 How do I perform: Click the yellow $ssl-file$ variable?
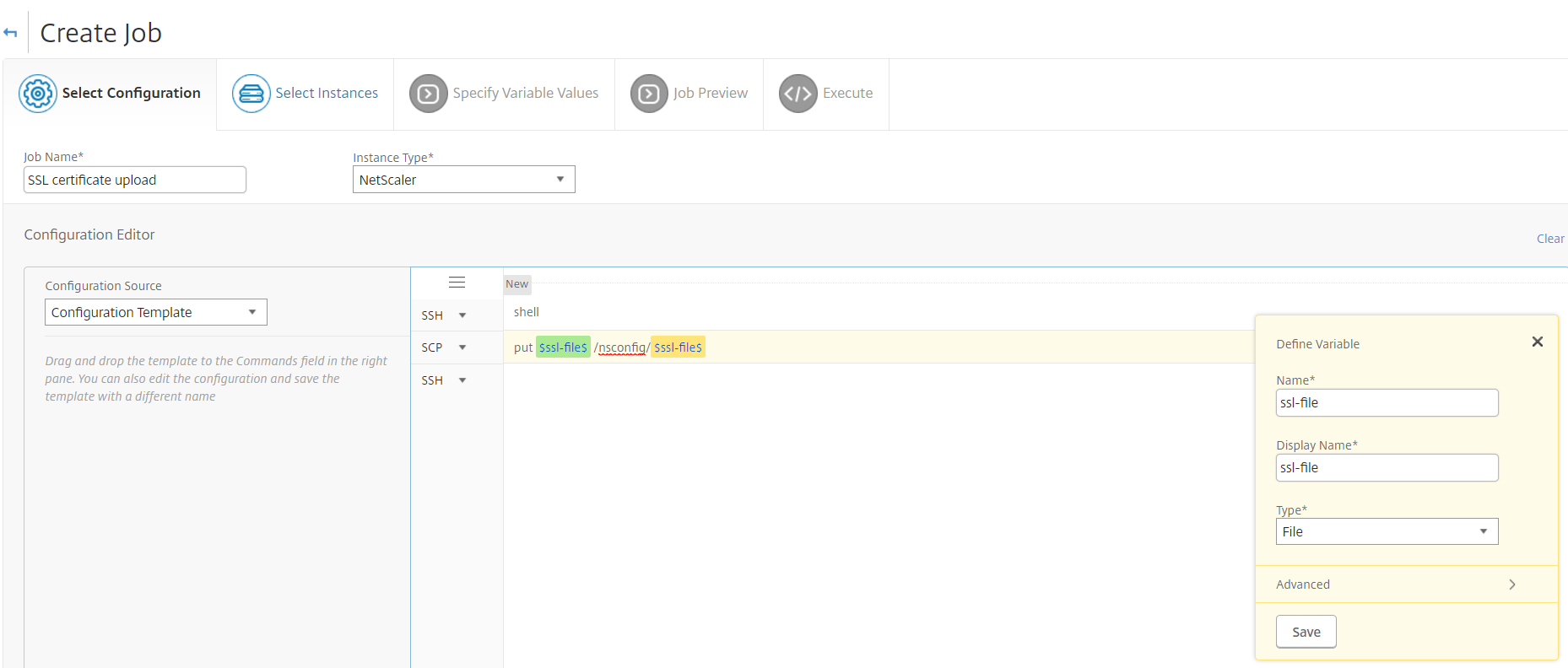(x=679, y=347)
